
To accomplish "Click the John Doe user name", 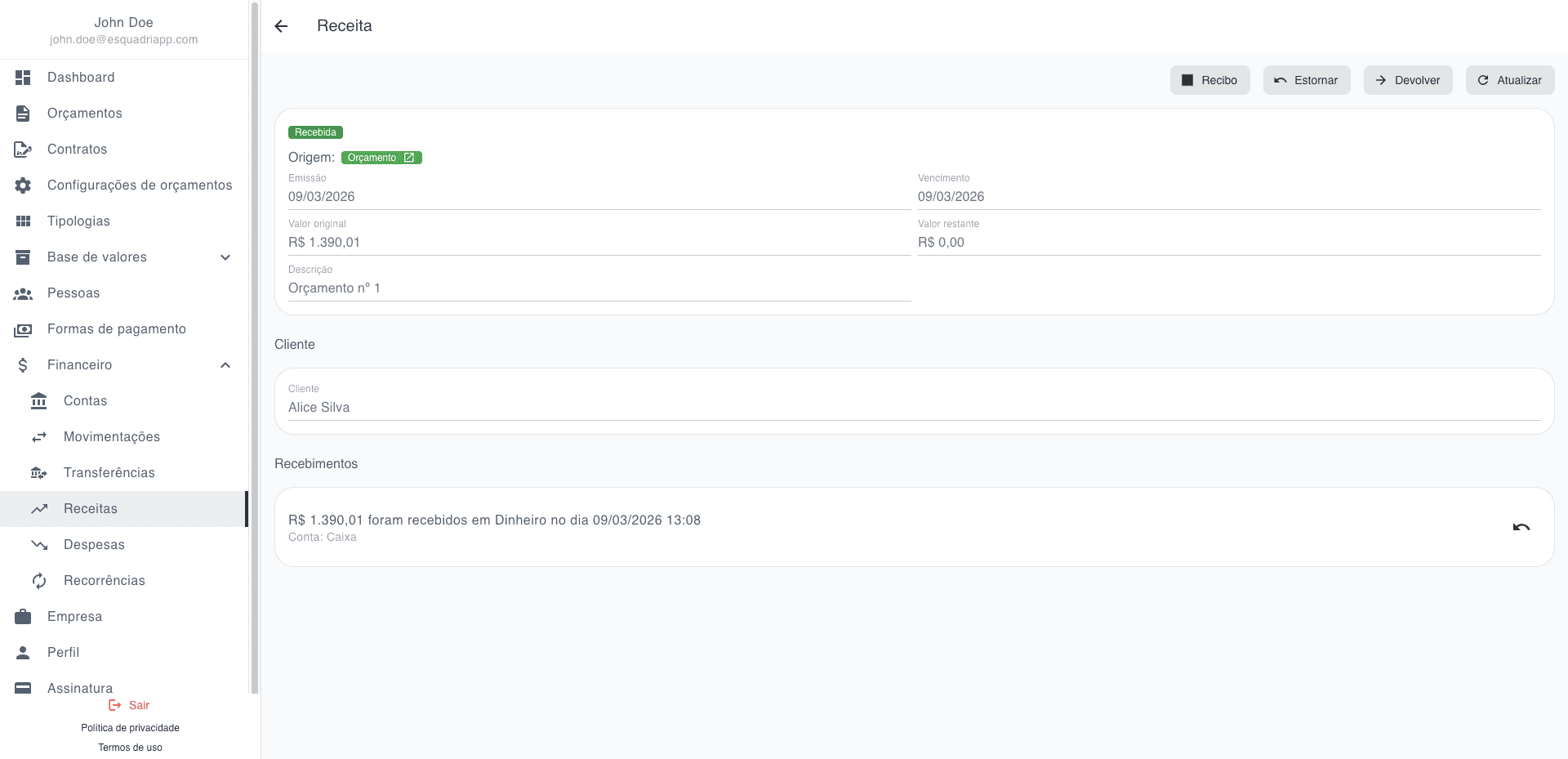I will coord(123,22).
